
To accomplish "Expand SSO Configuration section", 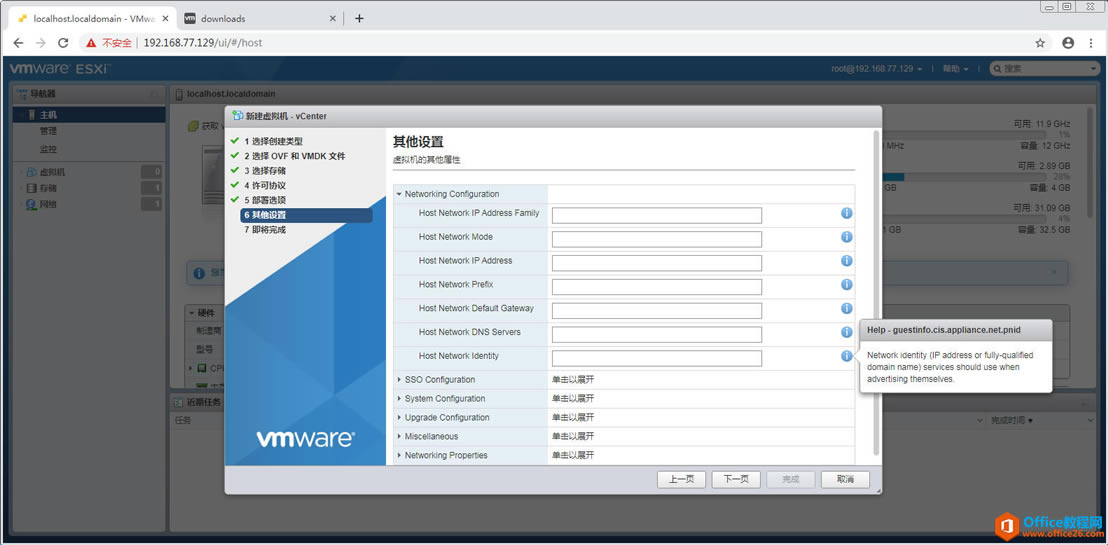I will 399,380.
